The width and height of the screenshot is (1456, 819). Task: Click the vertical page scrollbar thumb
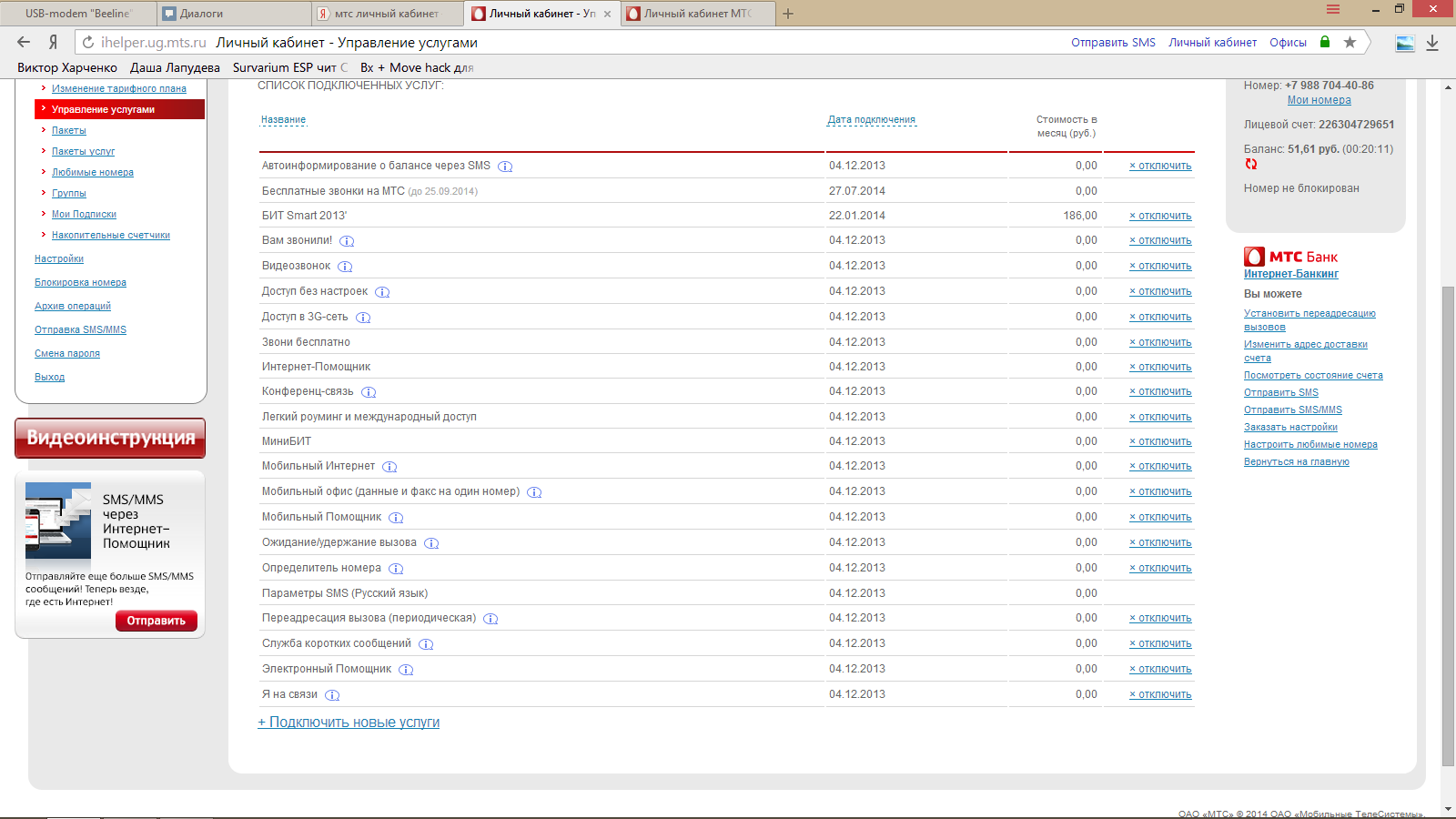[1448, 526]
